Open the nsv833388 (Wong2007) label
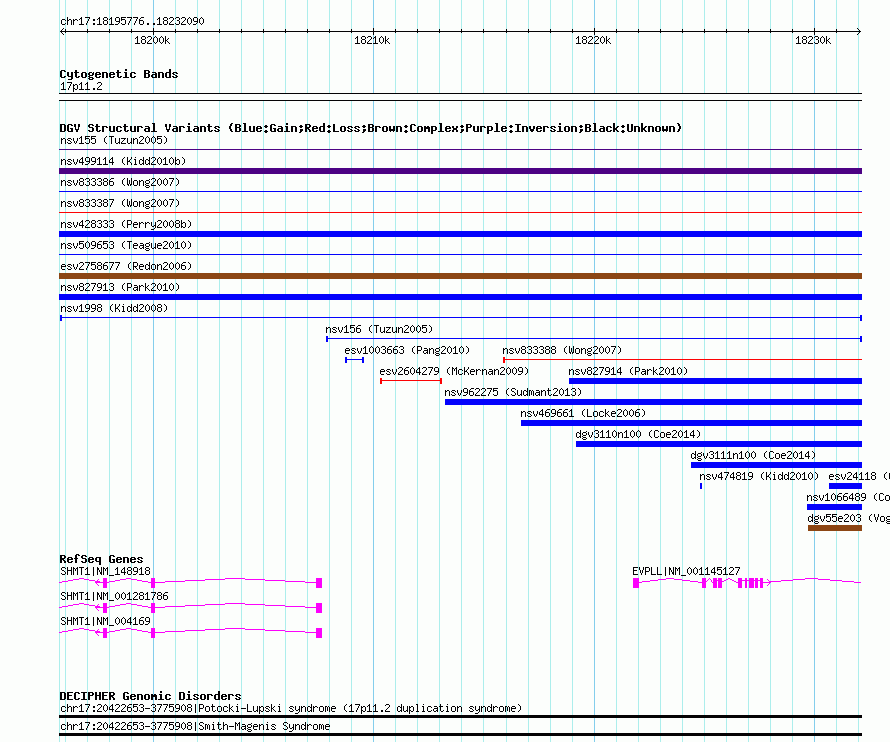This screenshot has height=742, width=890. tap(562, 350)
